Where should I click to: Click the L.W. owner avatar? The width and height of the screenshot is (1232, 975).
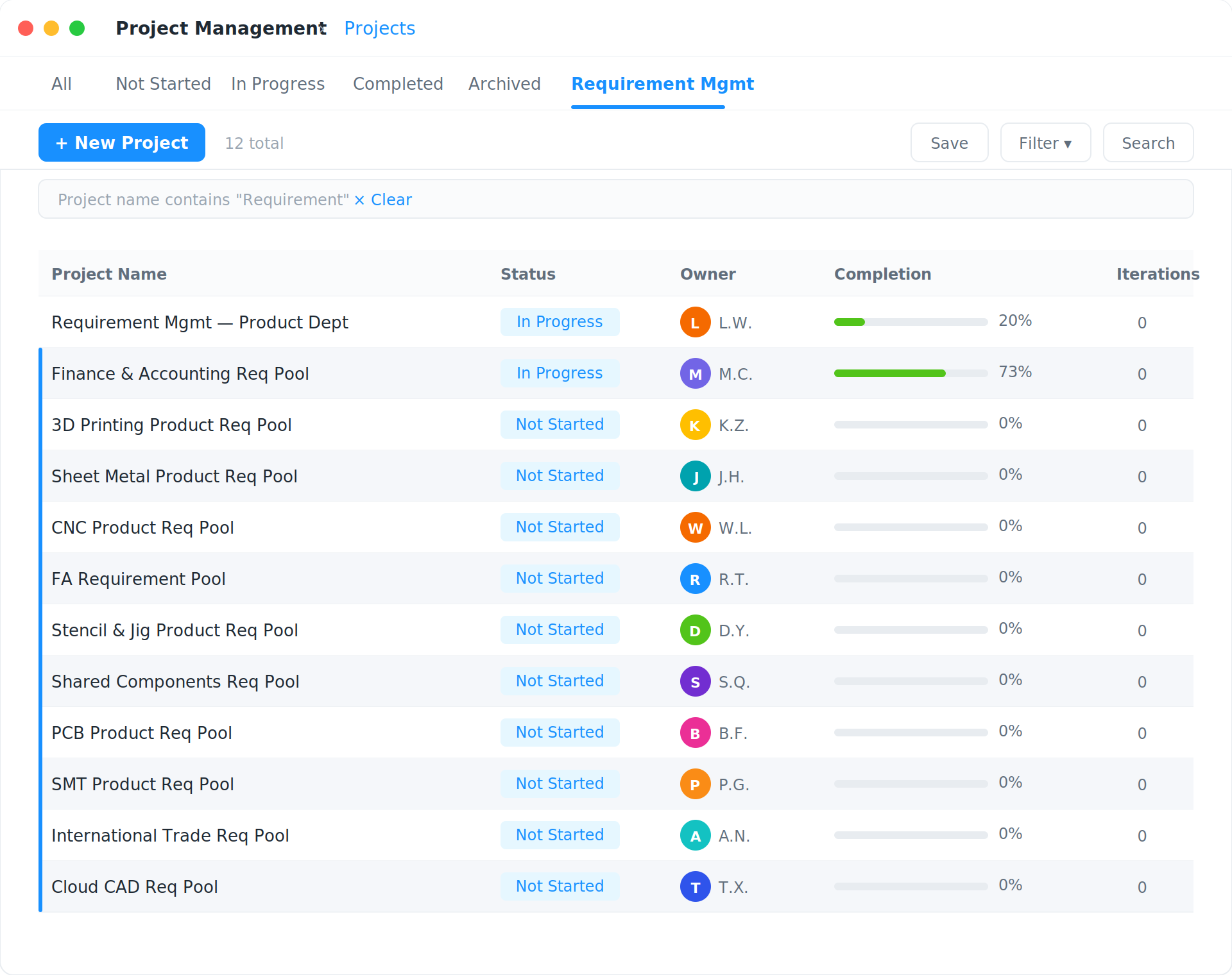tap(696, 322)
